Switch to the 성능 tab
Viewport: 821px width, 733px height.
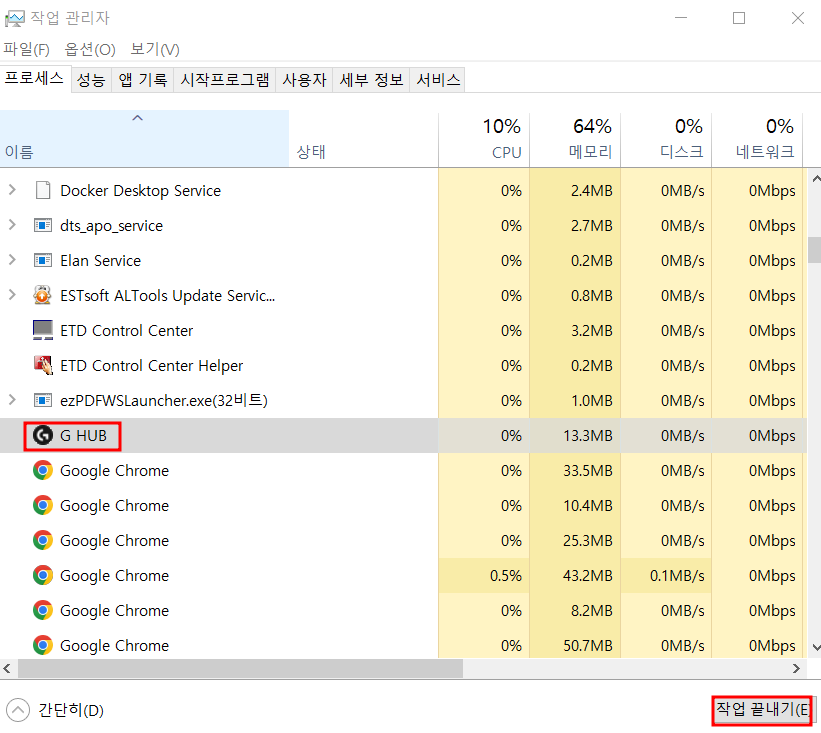coord(90,79)
